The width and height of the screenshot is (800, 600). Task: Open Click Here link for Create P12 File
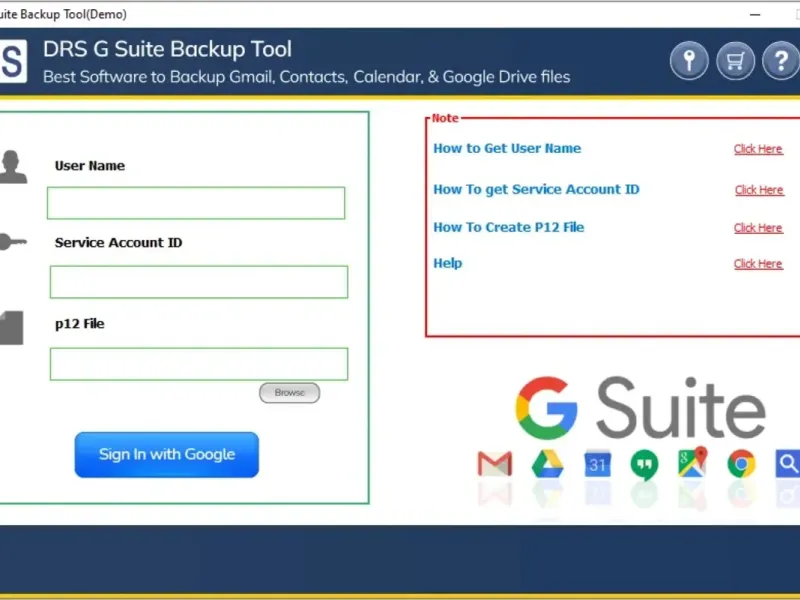point(758,228)
